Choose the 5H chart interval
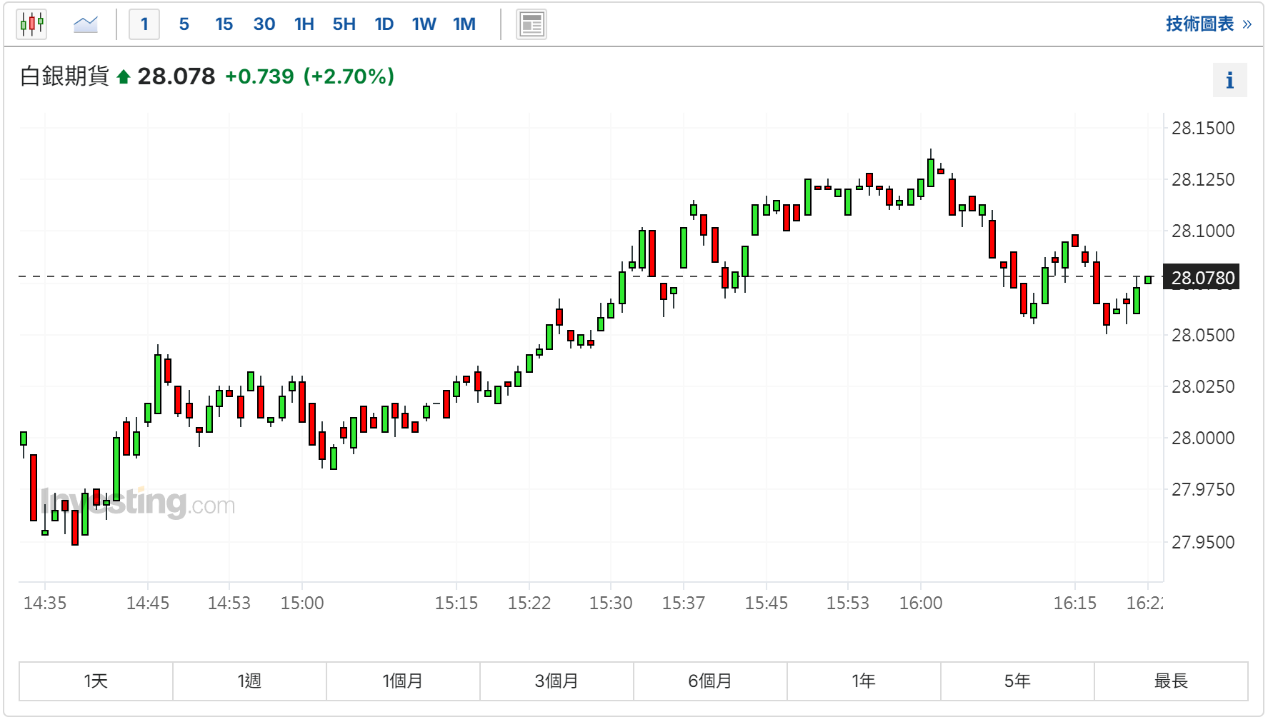This screenshot has width=1268, height=722. [x=344, y=24]
